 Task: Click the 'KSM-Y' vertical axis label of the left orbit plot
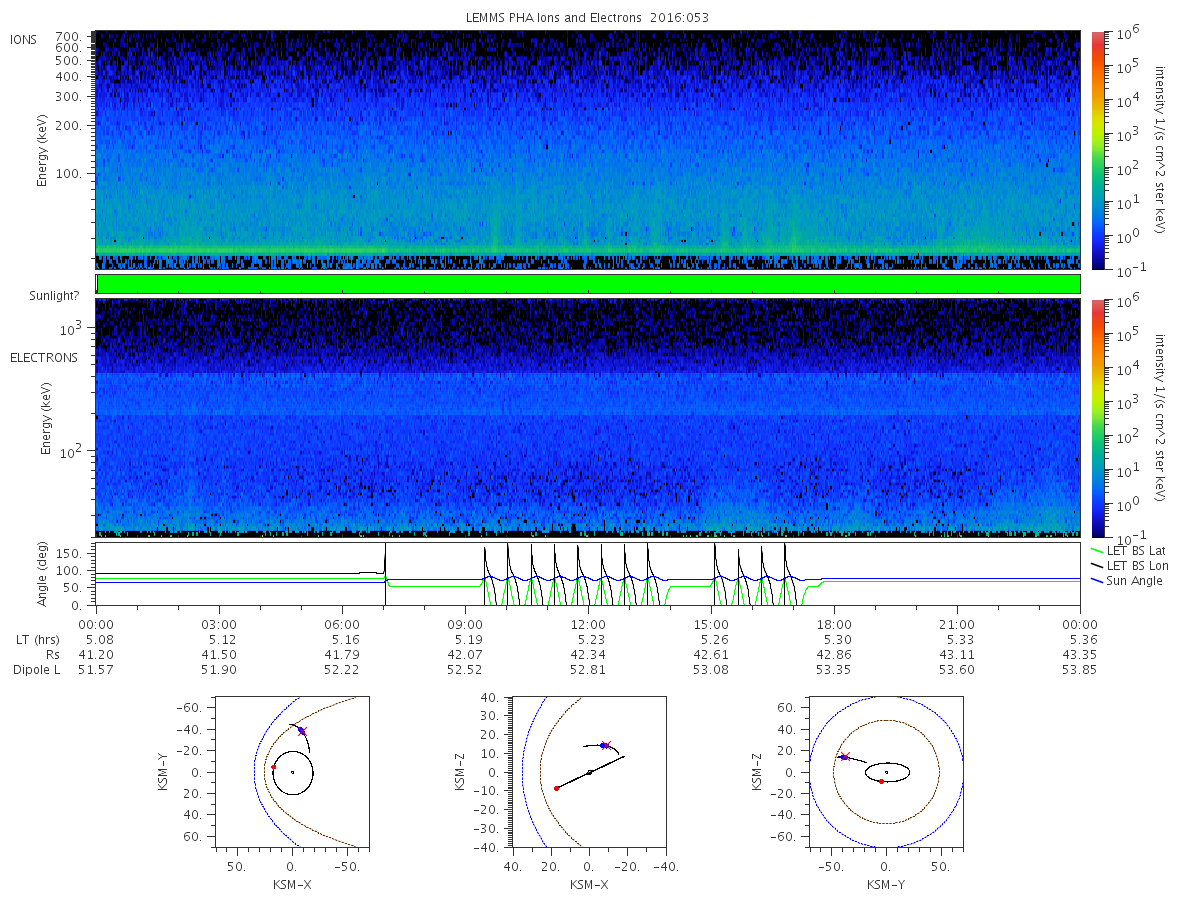click(161, 772)
